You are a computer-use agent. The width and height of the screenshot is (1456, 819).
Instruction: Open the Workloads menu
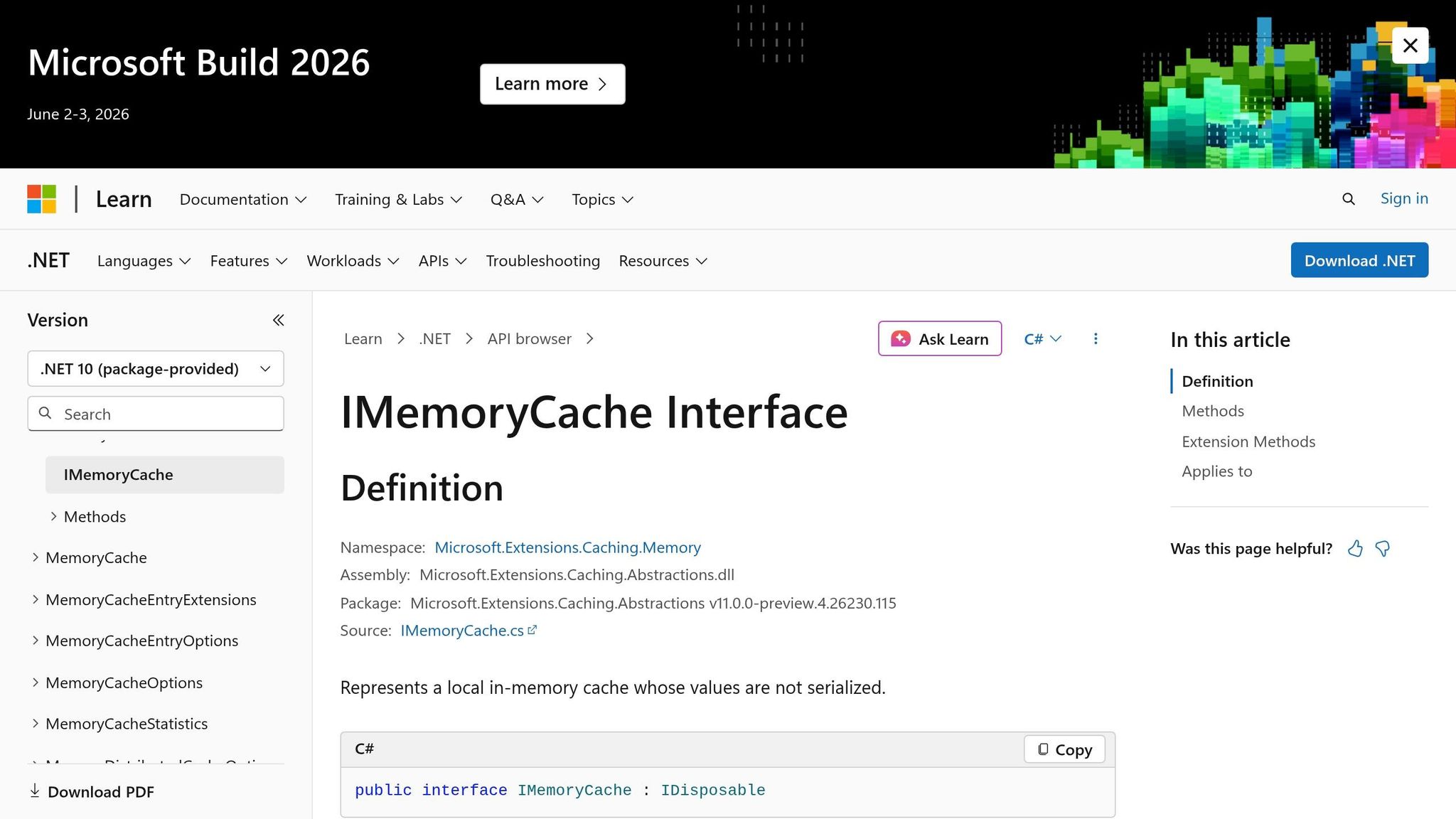[353, 261]
